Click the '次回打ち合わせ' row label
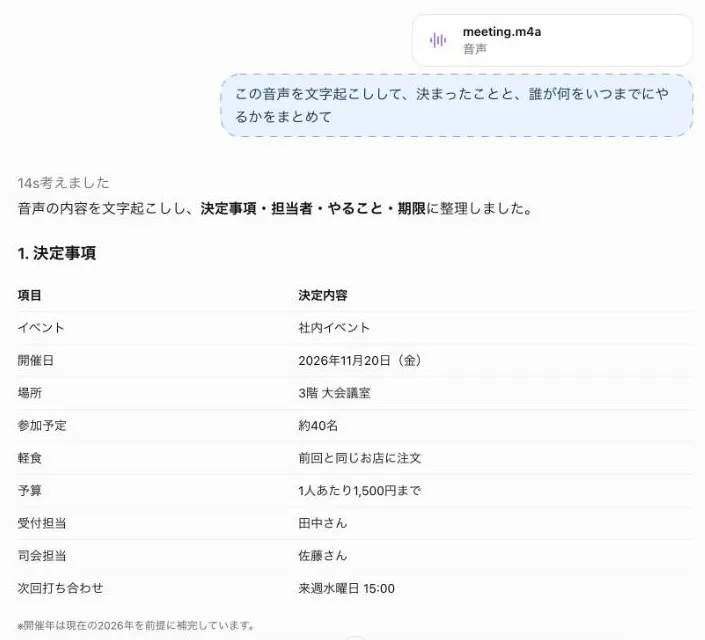This screenshot has width=705, height=640. [x=60, y=588]
